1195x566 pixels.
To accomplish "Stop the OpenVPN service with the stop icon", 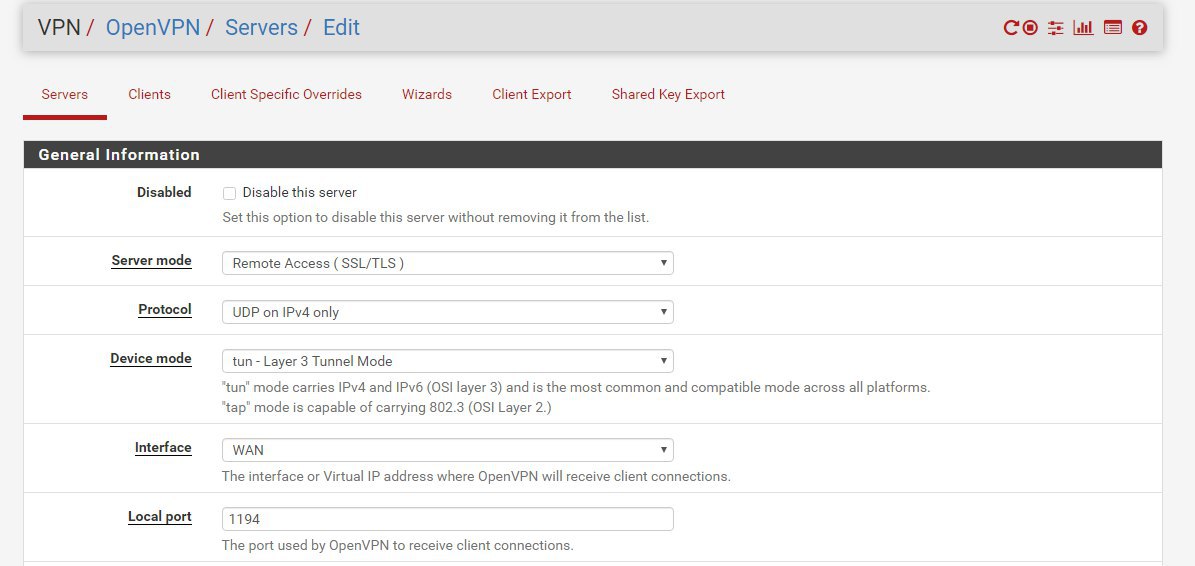I will (x=1030, y=28).
